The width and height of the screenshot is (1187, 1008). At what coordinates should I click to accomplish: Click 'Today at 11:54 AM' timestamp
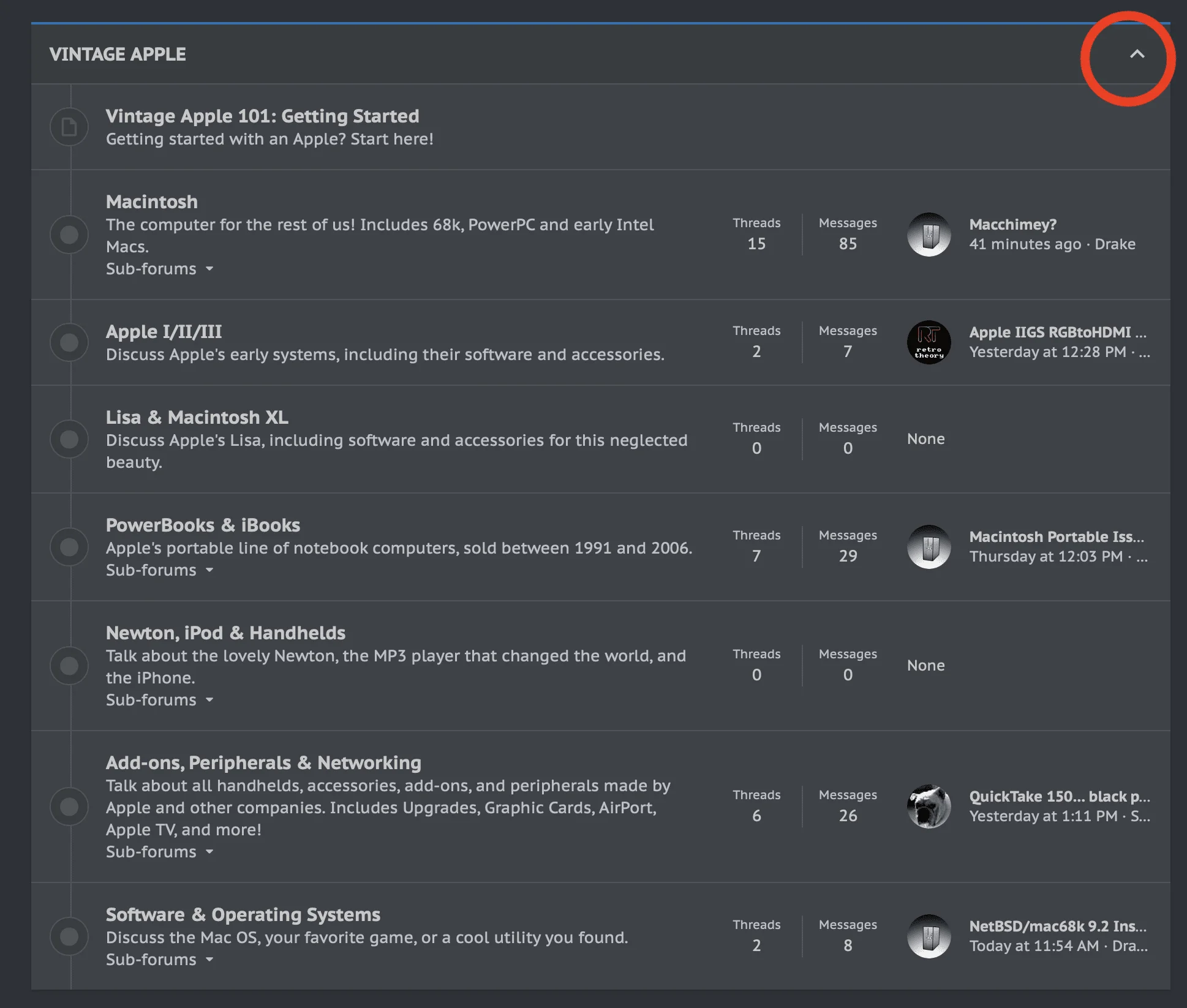click(1034, 946)
